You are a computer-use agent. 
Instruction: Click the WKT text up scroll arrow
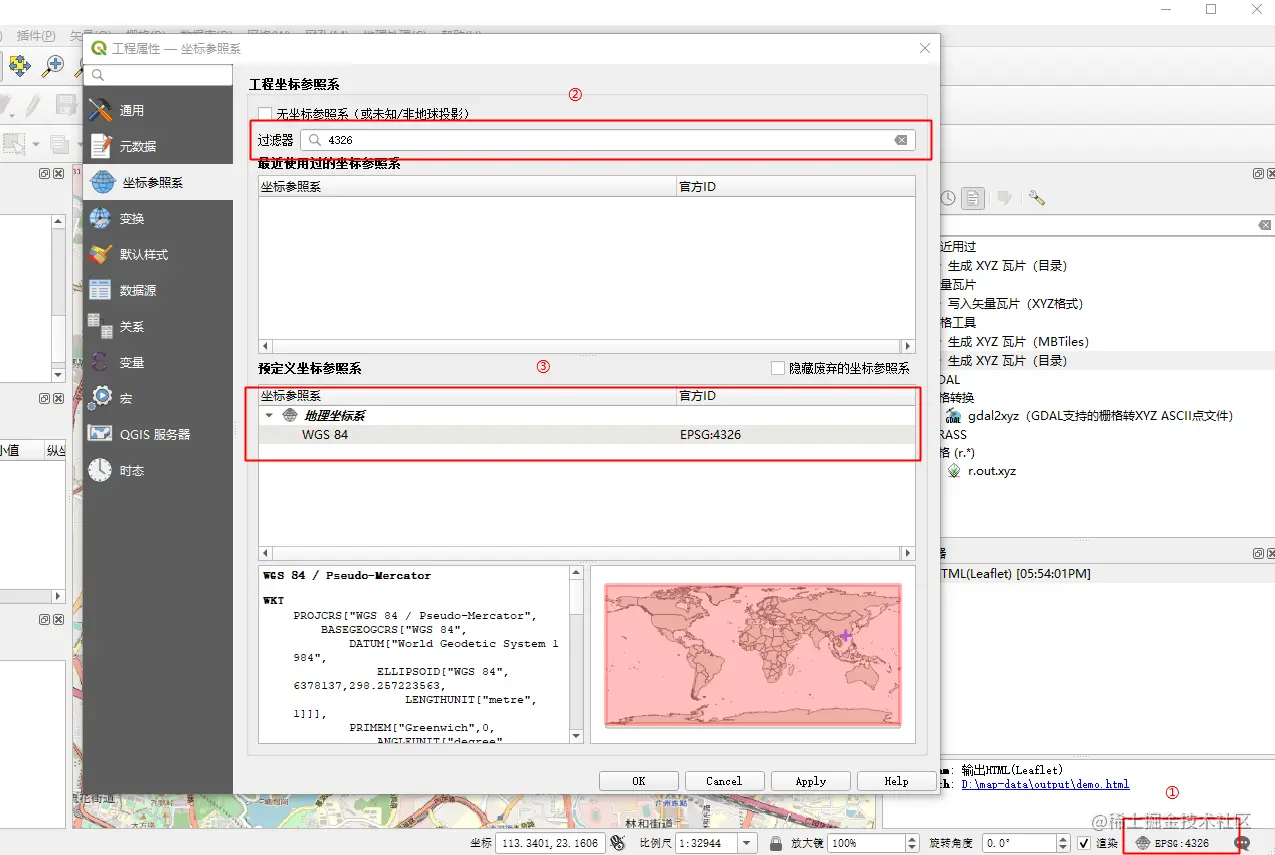tap(576, 574)
